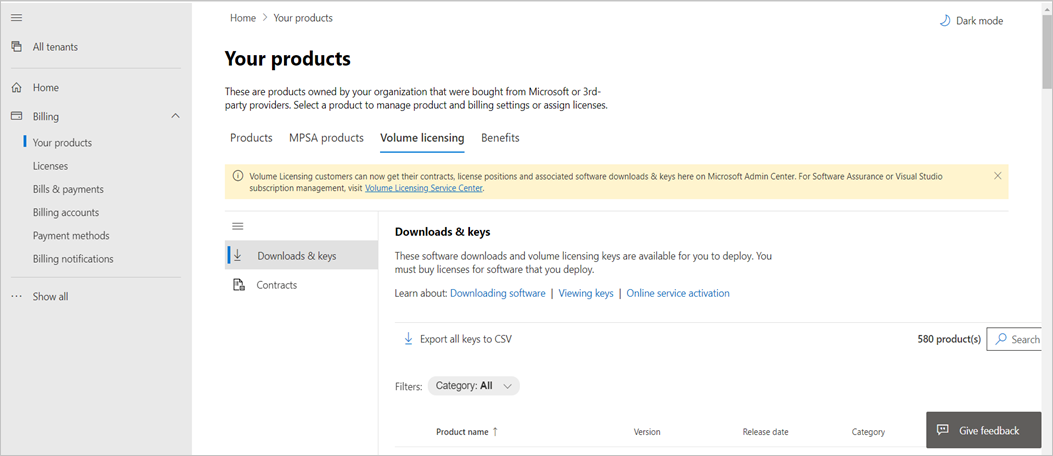1053x456 pixels.
Task: Click the Home house icon in sidebar
Action: (17, 87)
